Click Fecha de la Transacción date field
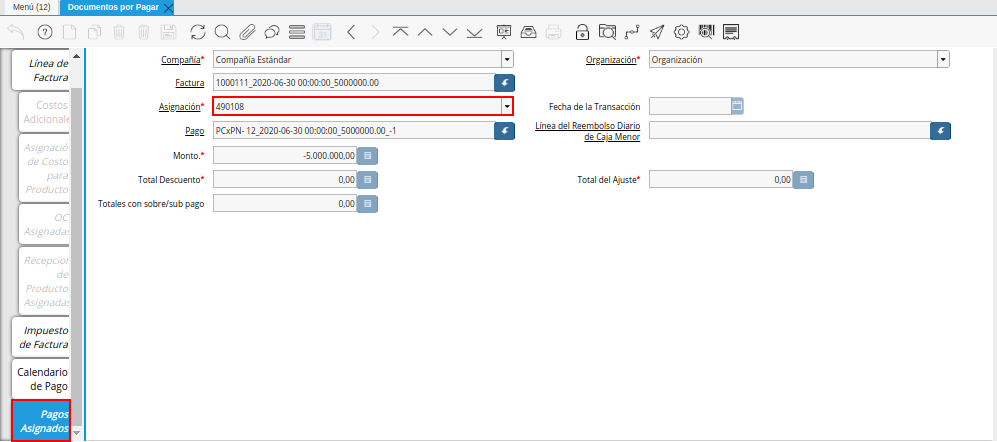 [690, 106]
